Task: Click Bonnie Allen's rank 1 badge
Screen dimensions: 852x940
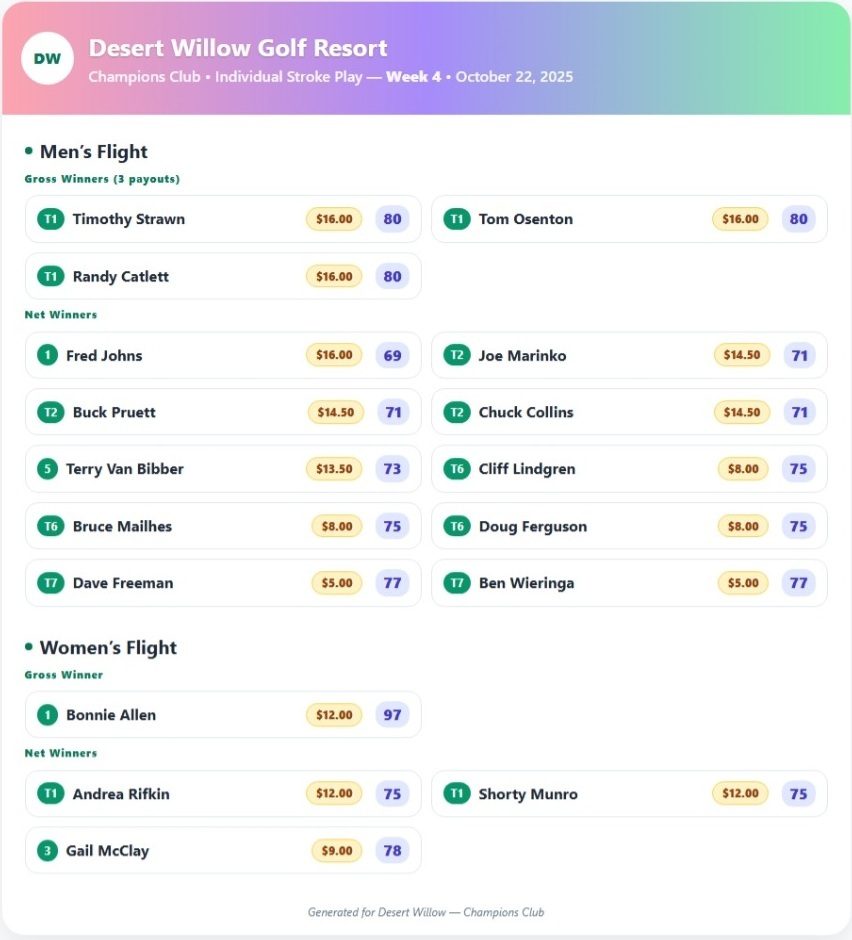Action: click(47, 715)
